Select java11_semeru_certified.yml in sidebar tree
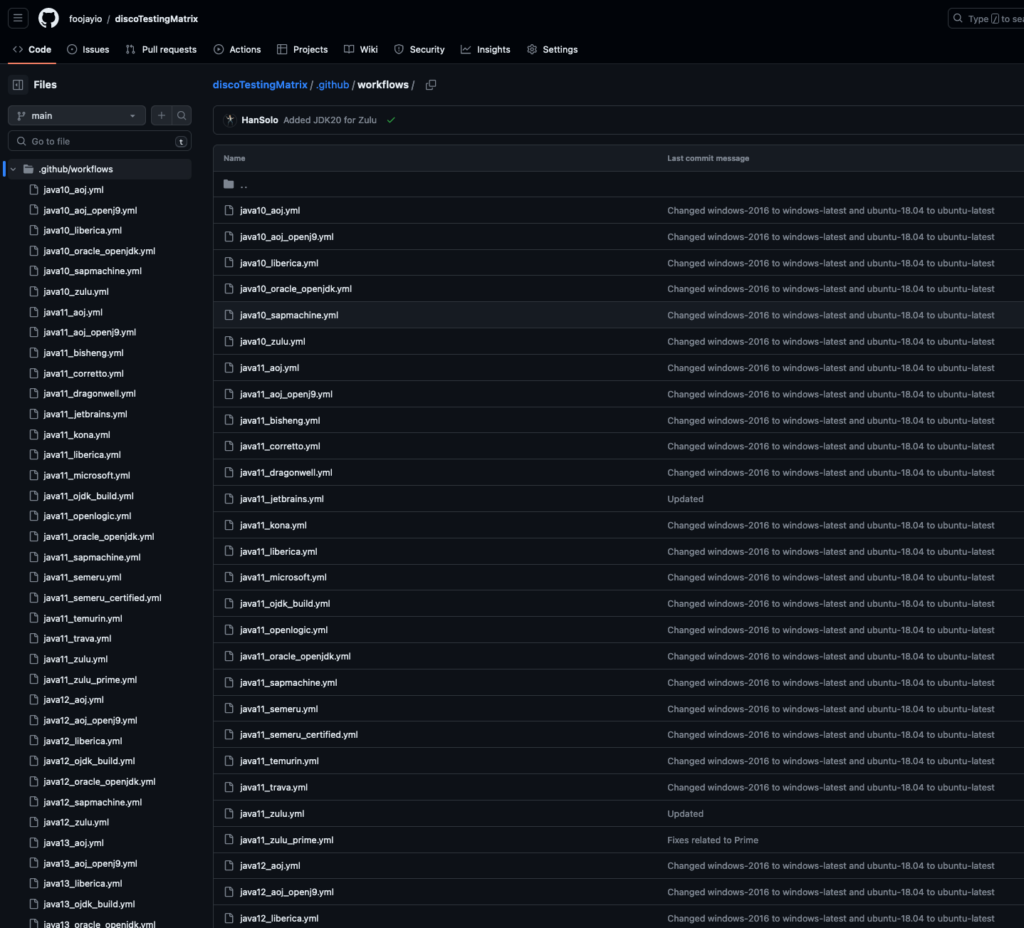Viewport: 1024px width, 928px height. click(102, 598)
